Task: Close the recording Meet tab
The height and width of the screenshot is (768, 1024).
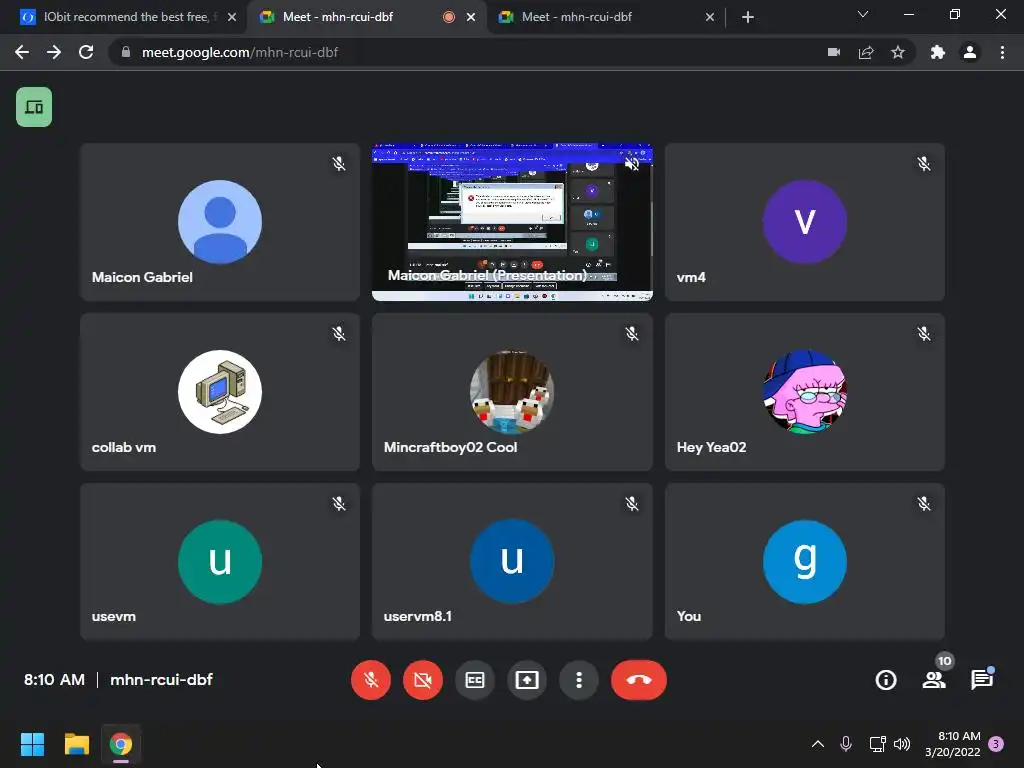Action: [471, 17]
